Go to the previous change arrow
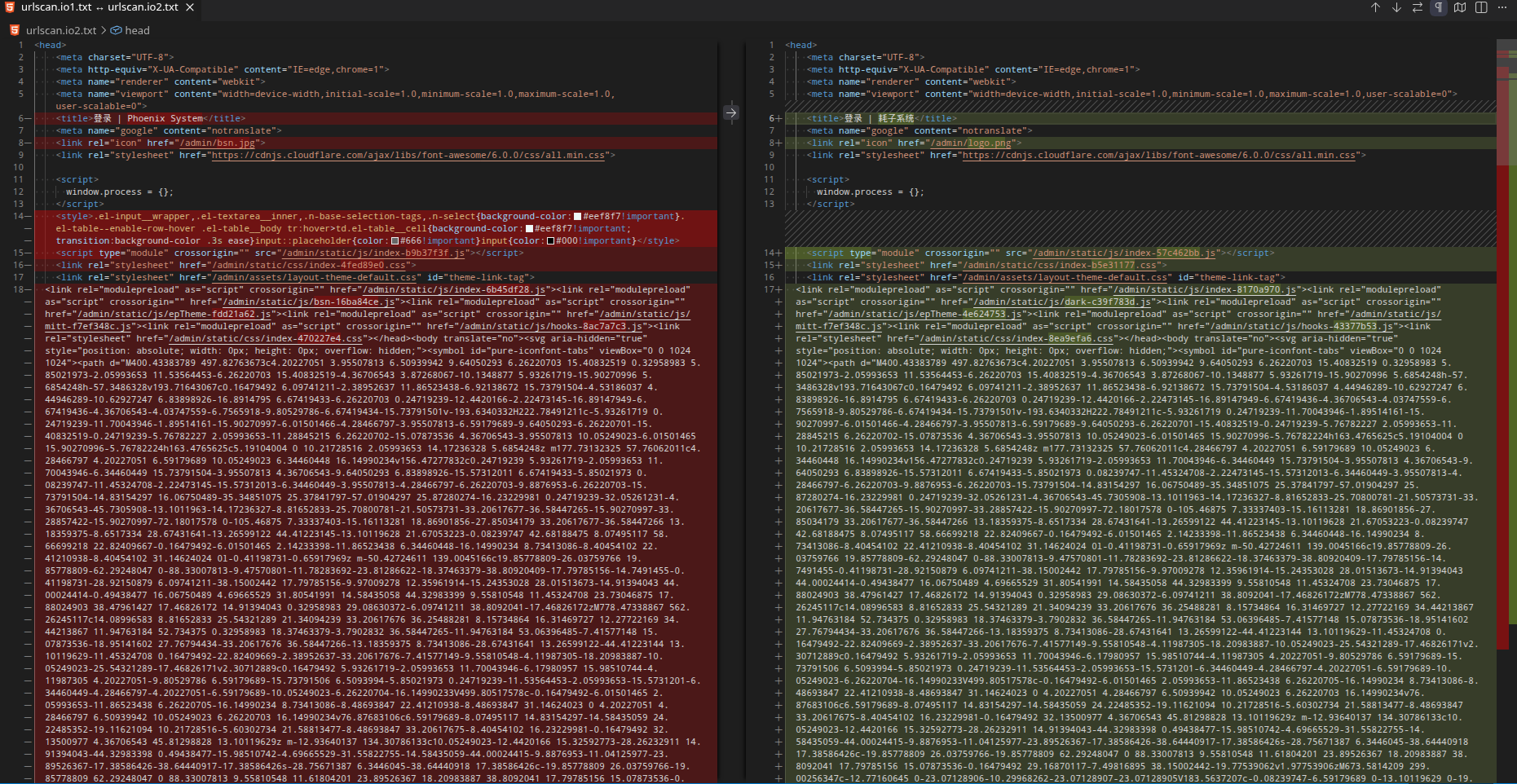 point(1375,7)
